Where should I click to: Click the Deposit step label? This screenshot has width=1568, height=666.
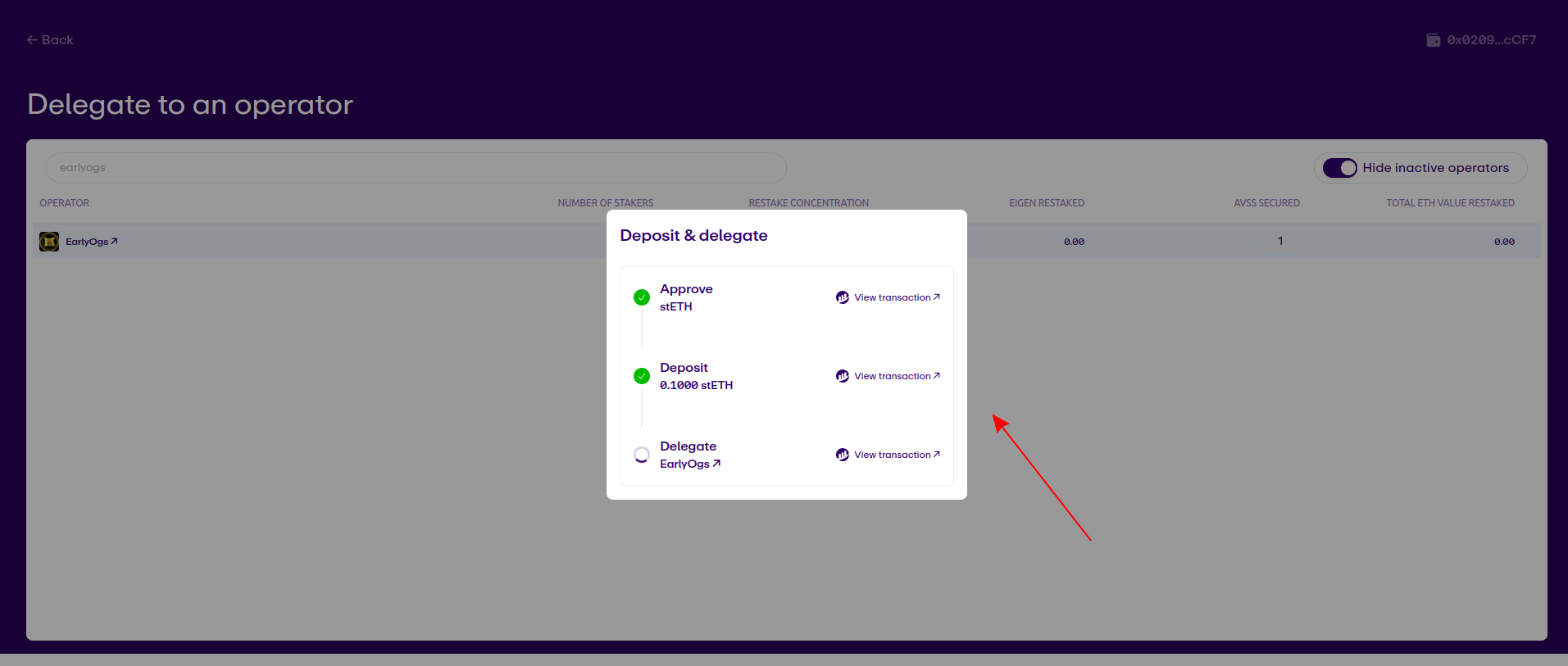684,368
